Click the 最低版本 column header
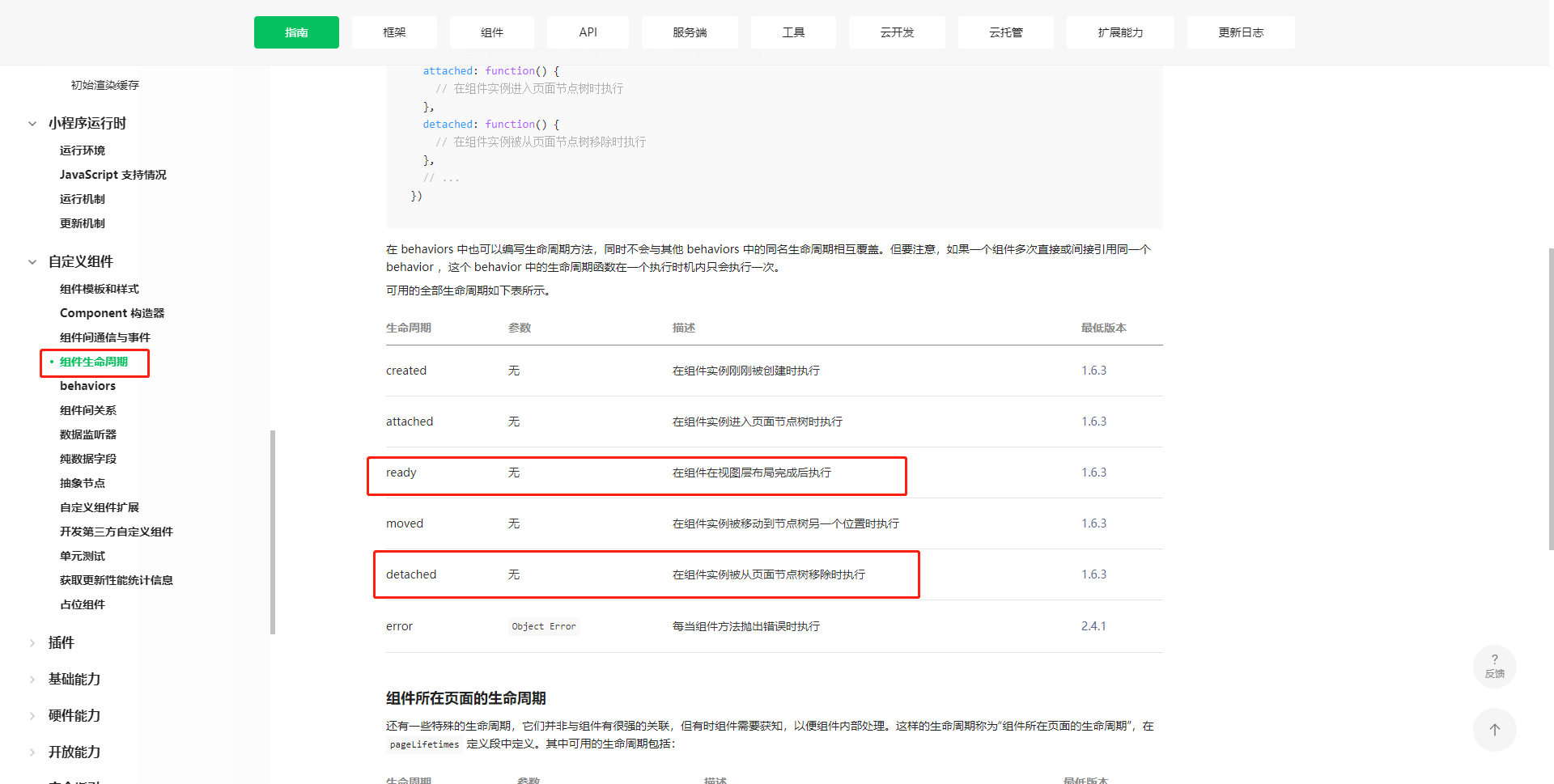This screenshot has width=1554, height=784. (x=1103, y=328)
